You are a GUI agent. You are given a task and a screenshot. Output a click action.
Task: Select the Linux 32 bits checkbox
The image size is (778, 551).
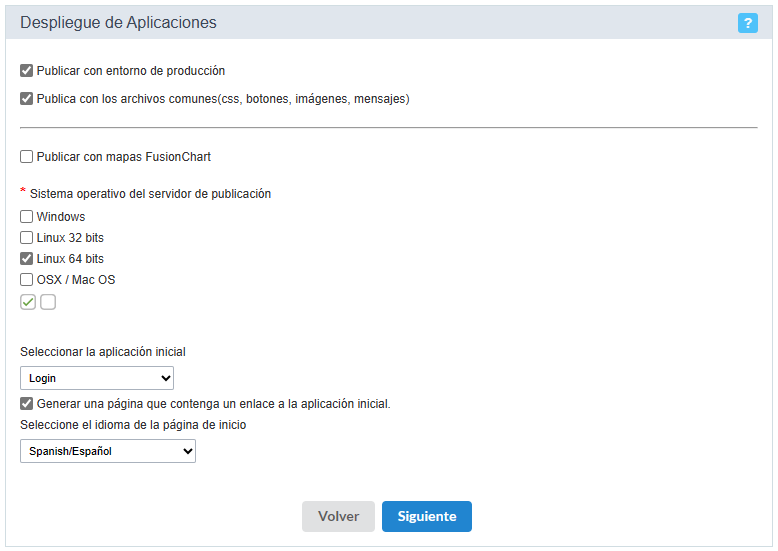click(27, 238)
